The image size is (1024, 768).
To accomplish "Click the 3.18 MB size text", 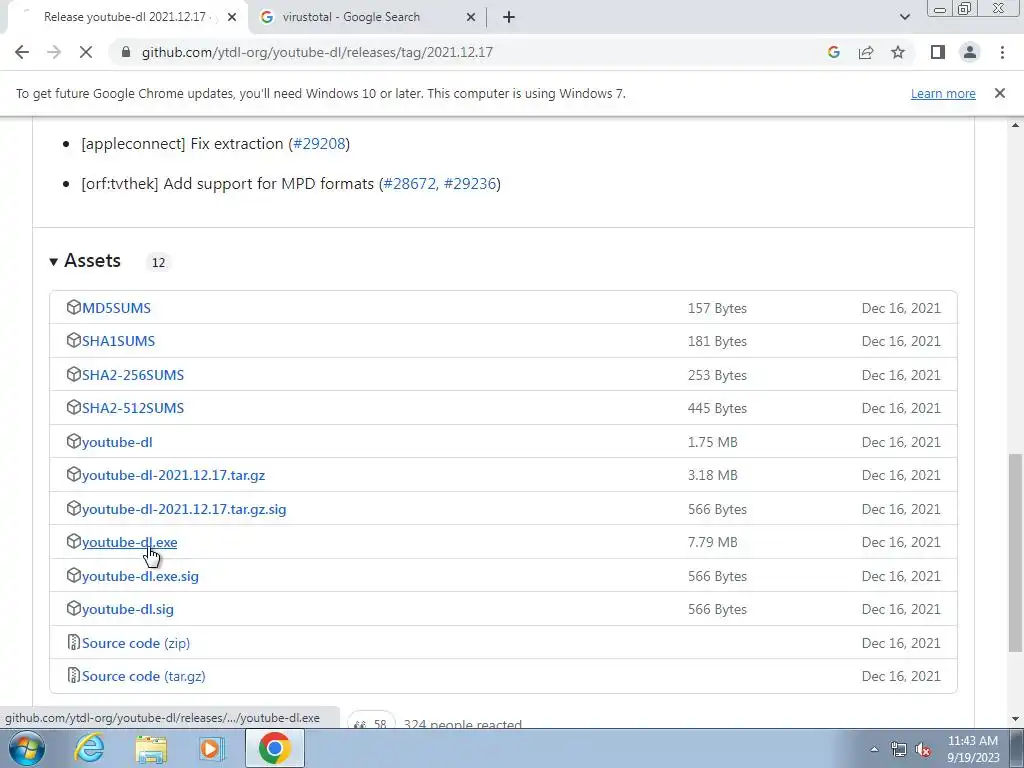I will pyautogui.click(x=712, y=475).
